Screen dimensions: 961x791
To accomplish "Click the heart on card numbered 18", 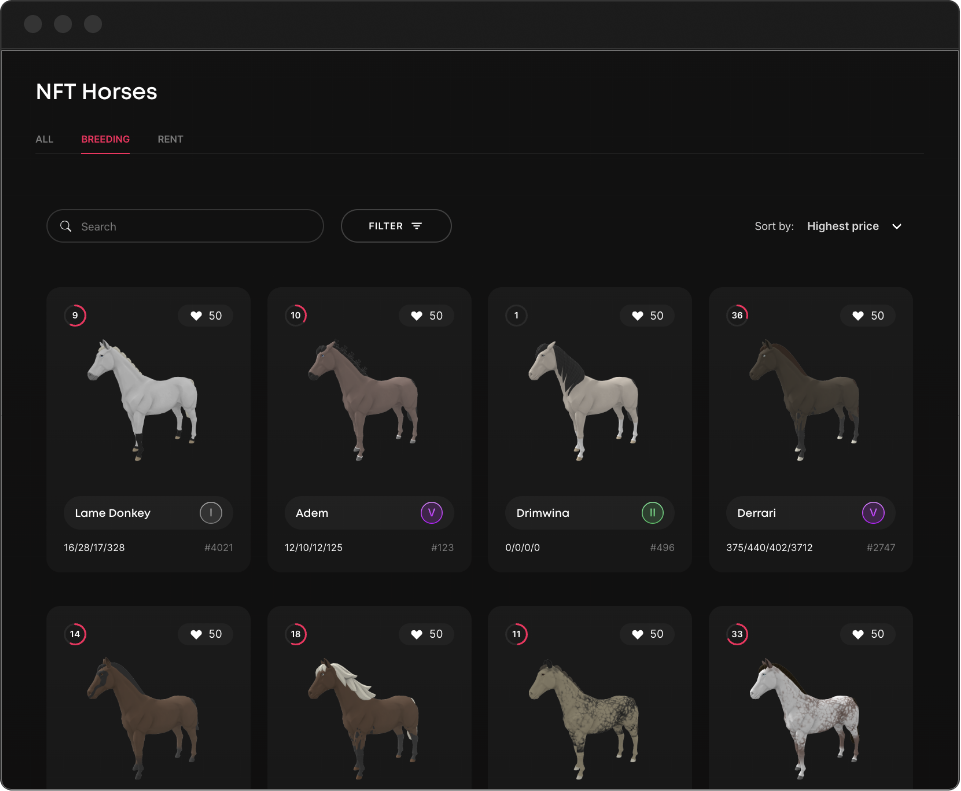I will click(417, 634).
